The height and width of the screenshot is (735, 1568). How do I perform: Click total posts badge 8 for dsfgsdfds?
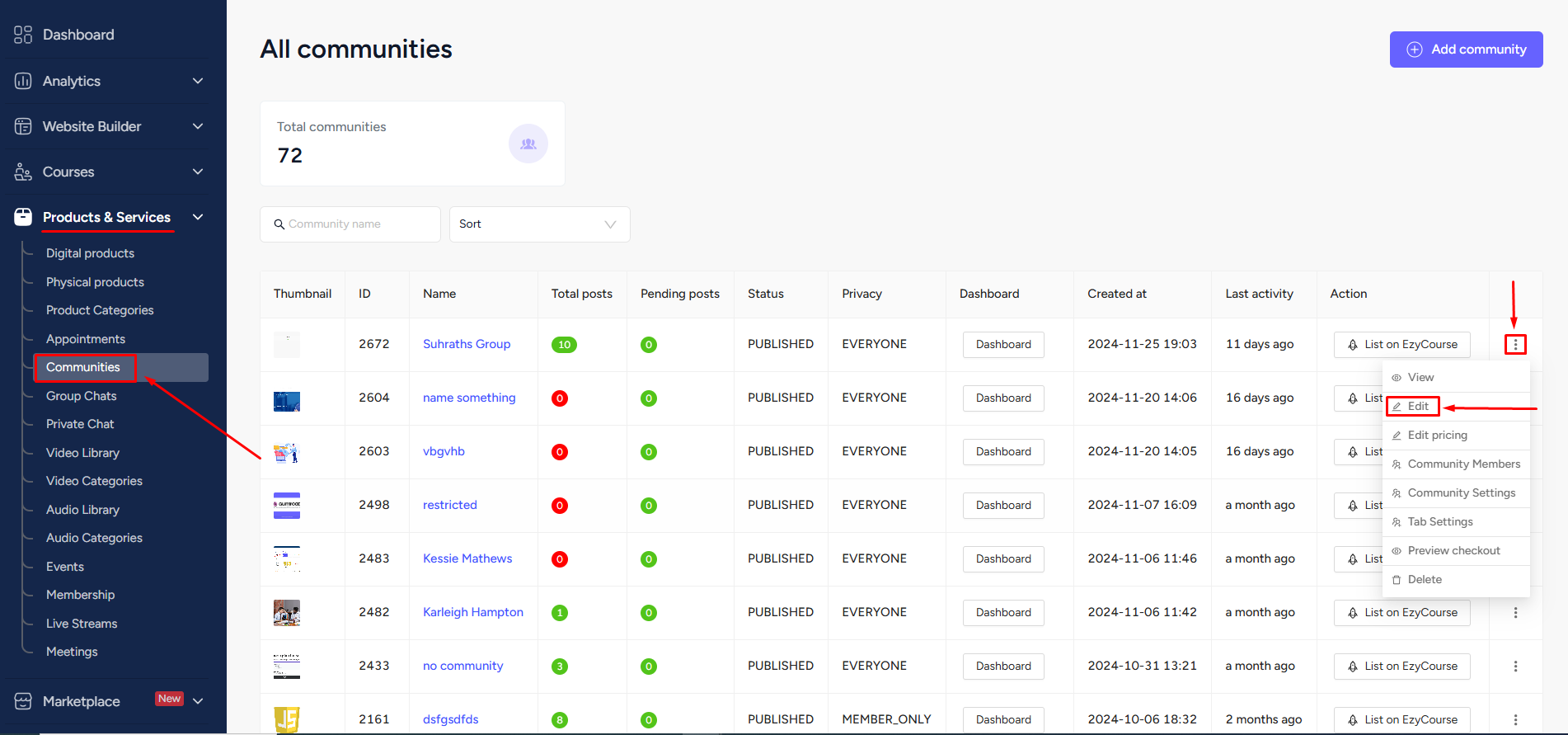pos(560,720)
